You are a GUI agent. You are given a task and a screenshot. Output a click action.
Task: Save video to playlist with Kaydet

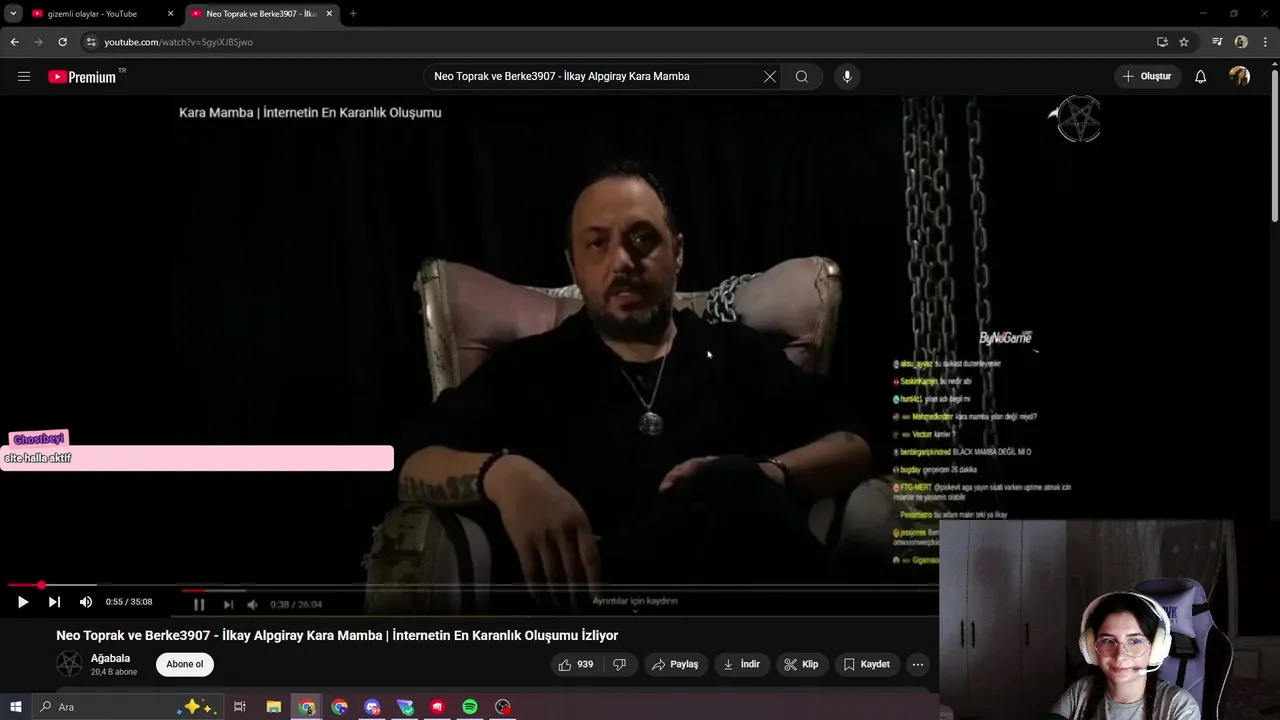pos(866,664)
